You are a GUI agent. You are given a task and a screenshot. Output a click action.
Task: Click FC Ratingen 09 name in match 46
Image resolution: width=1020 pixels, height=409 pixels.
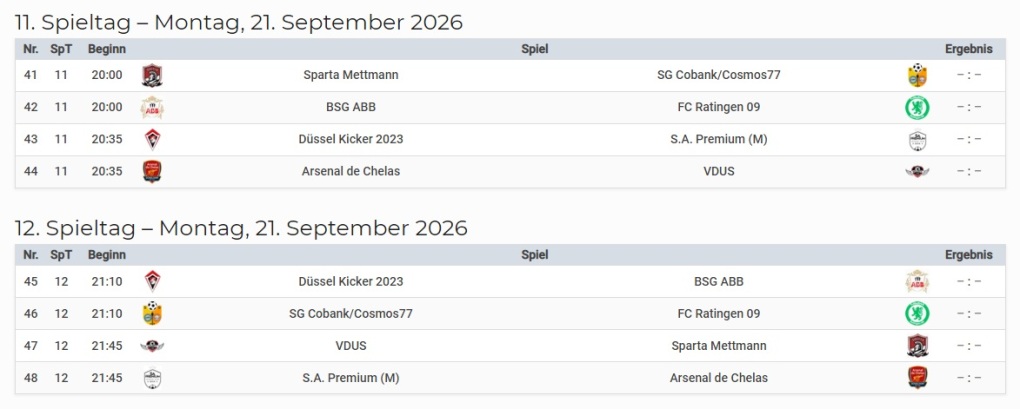point(718,314)
